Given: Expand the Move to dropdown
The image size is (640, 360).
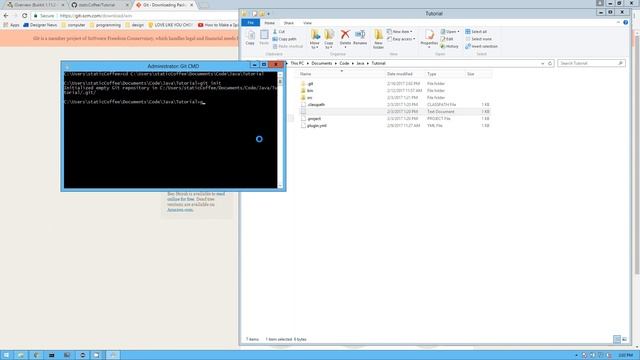Looking at the screenshot, I should click(315, 46).
